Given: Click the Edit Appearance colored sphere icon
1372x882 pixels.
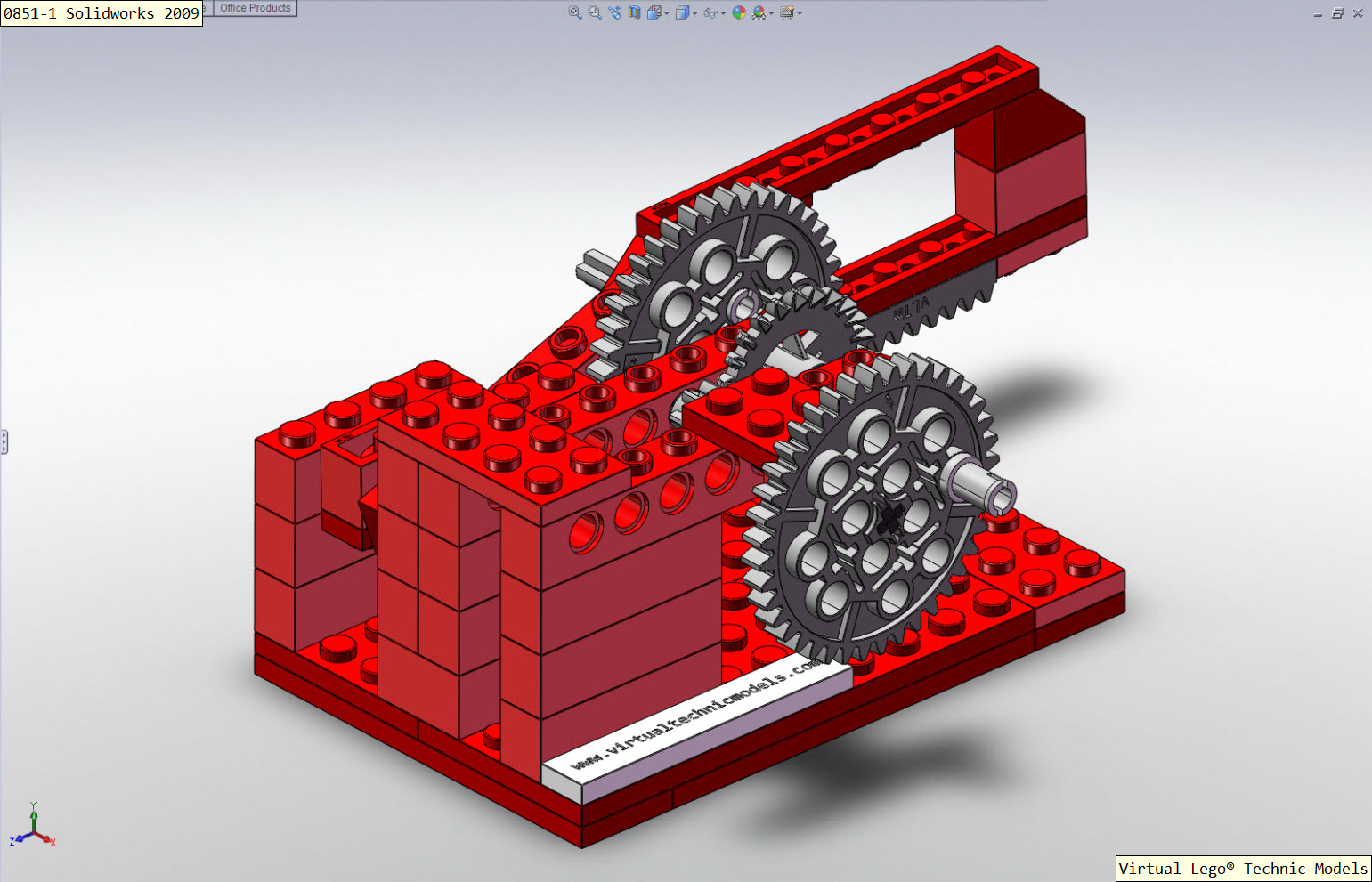Looking at the screenshot, I should coord(738,12).
